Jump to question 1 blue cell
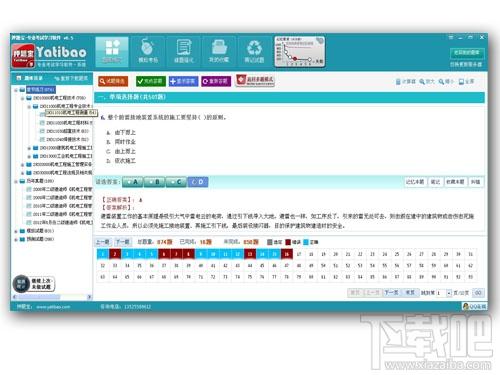Image resolution: width=500 pixels, height=375 pixels. [103, 254]
